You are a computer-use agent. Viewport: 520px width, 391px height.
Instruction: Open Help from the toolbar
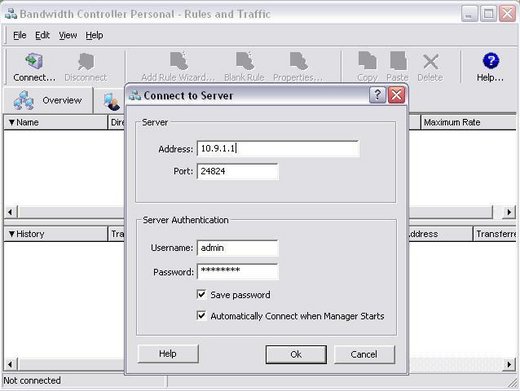click(490, 67)
